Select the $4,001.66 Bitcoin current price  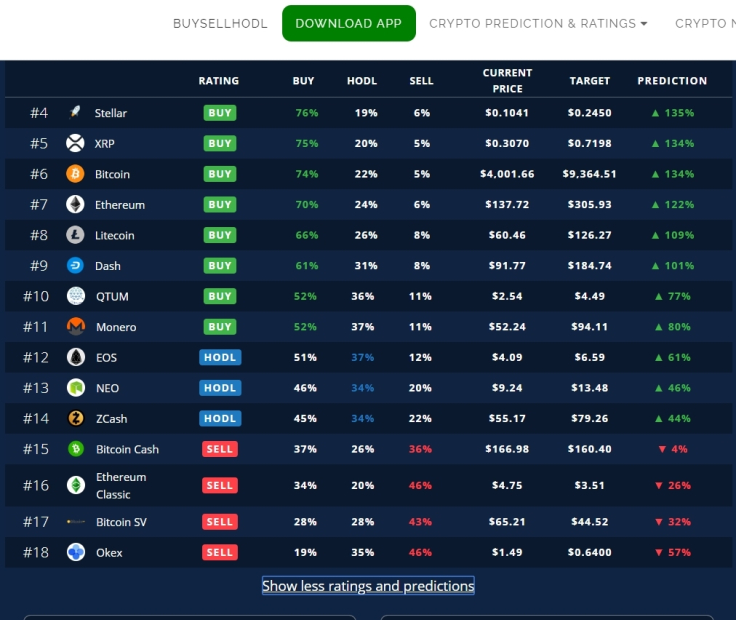[507, 174]
